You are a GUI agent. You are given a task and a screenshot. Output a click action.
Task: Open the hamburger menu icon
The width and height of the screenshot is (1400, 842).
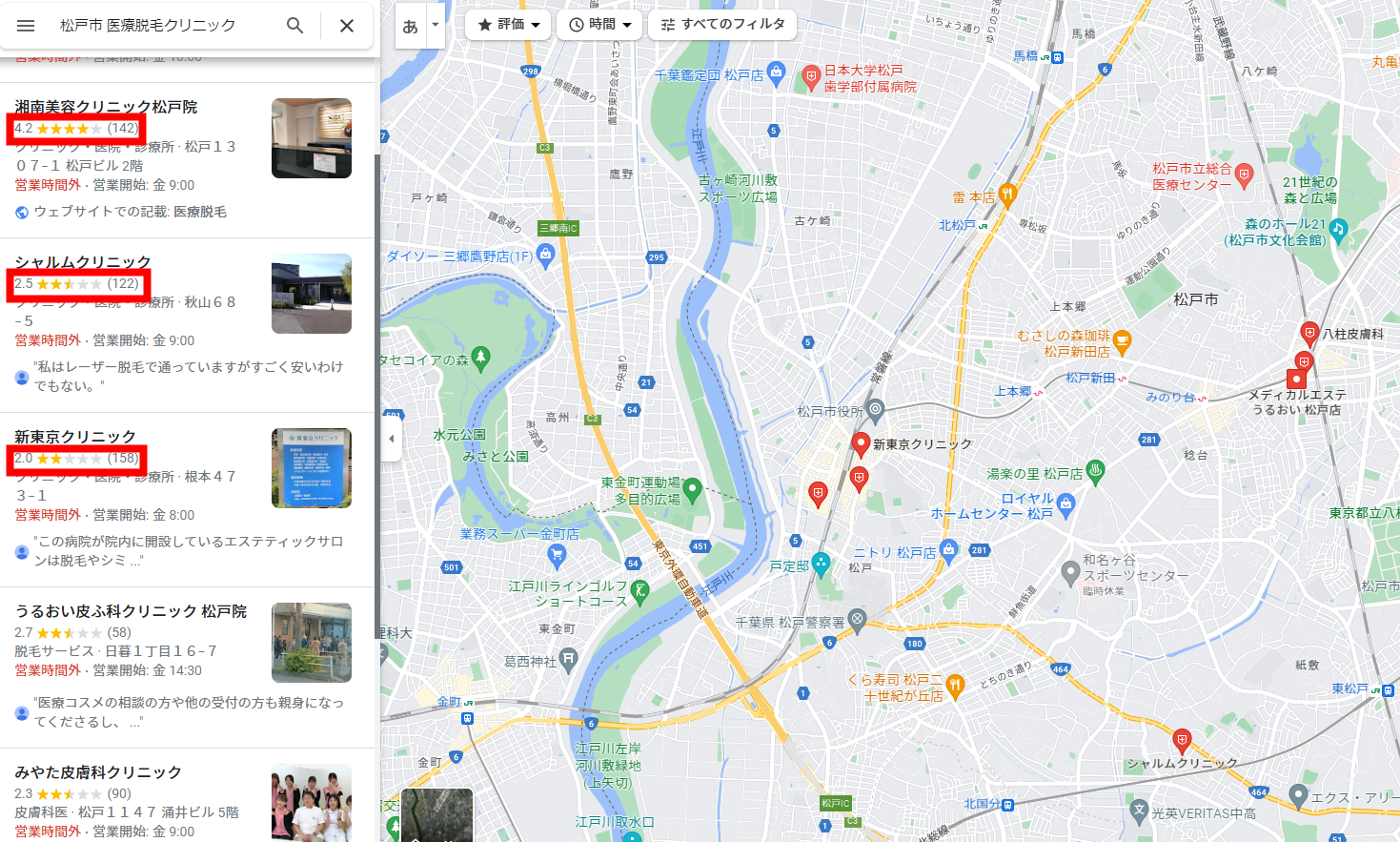26,26
